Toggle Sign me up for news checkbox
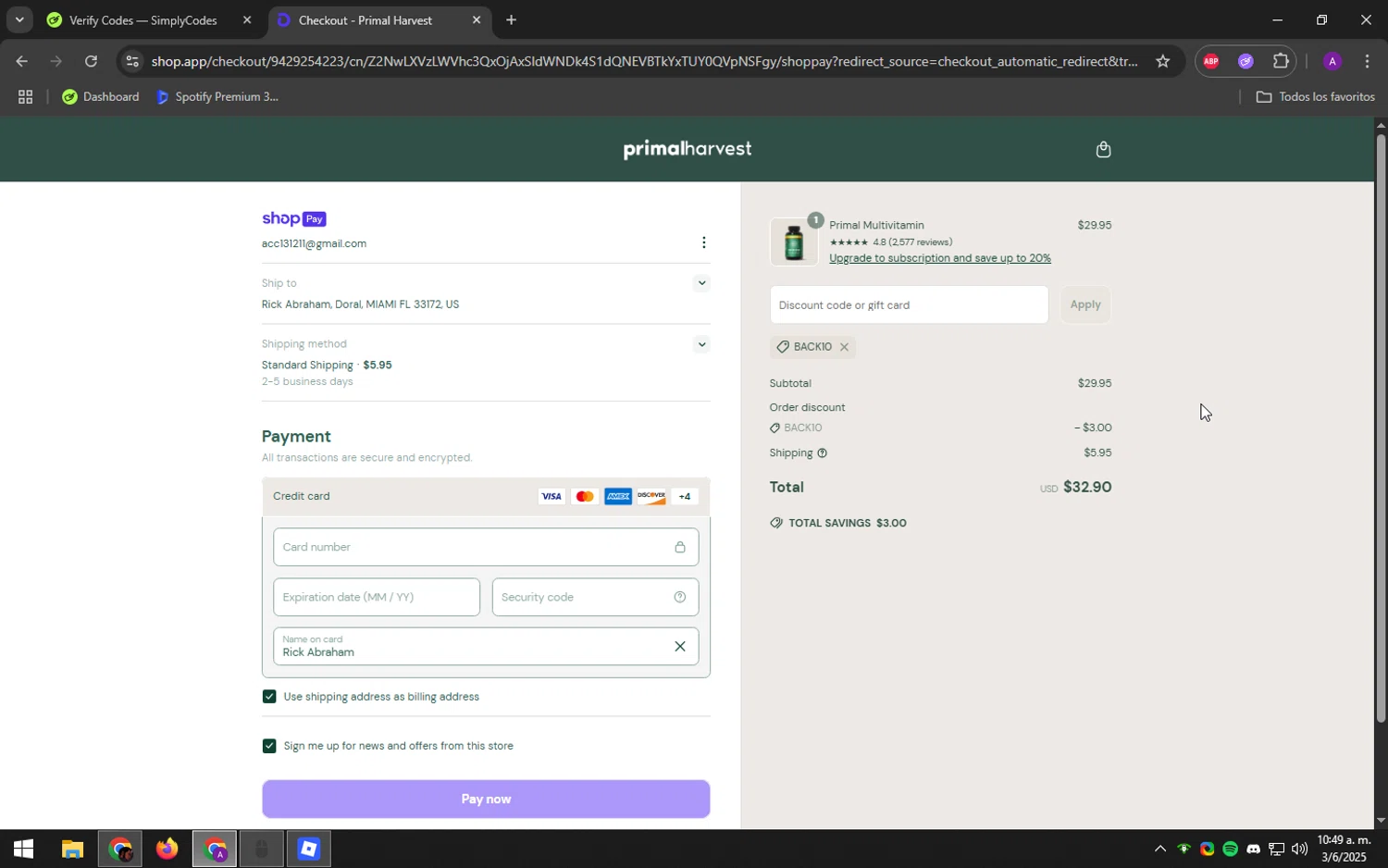The image size is (1388, 868). [x=269, y=746]
